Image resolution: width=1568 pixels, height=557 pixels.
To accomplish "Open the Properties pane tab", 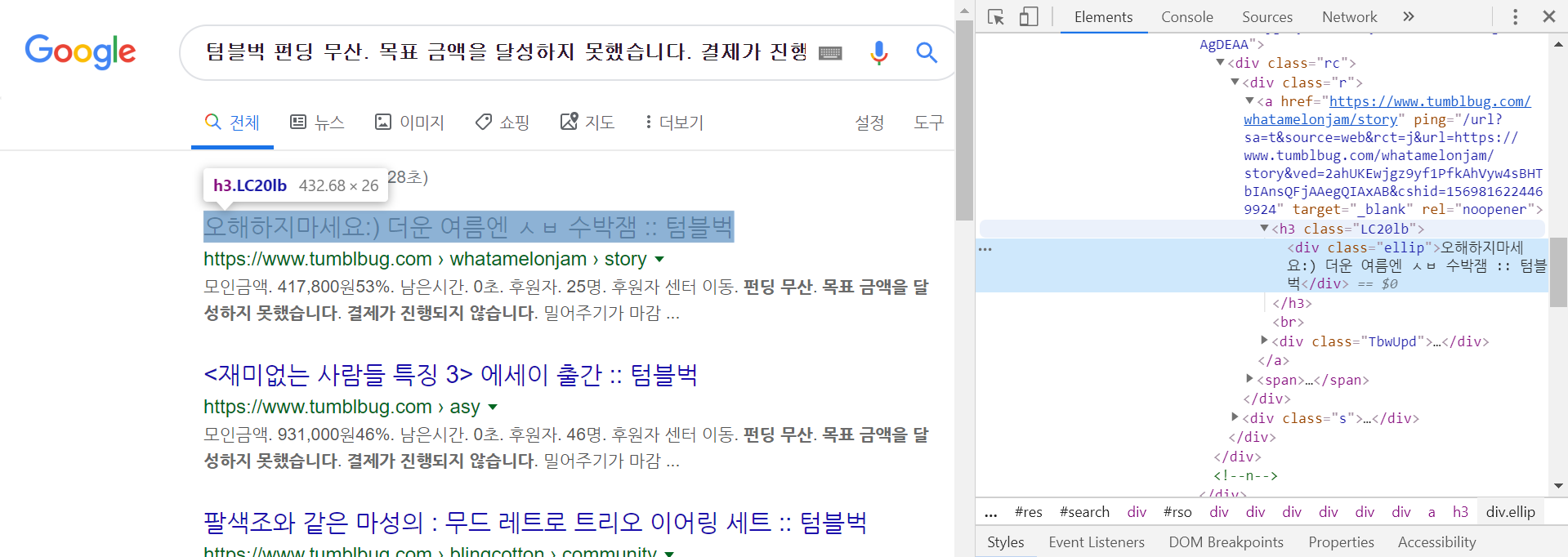I will (x=1341, y=542).
